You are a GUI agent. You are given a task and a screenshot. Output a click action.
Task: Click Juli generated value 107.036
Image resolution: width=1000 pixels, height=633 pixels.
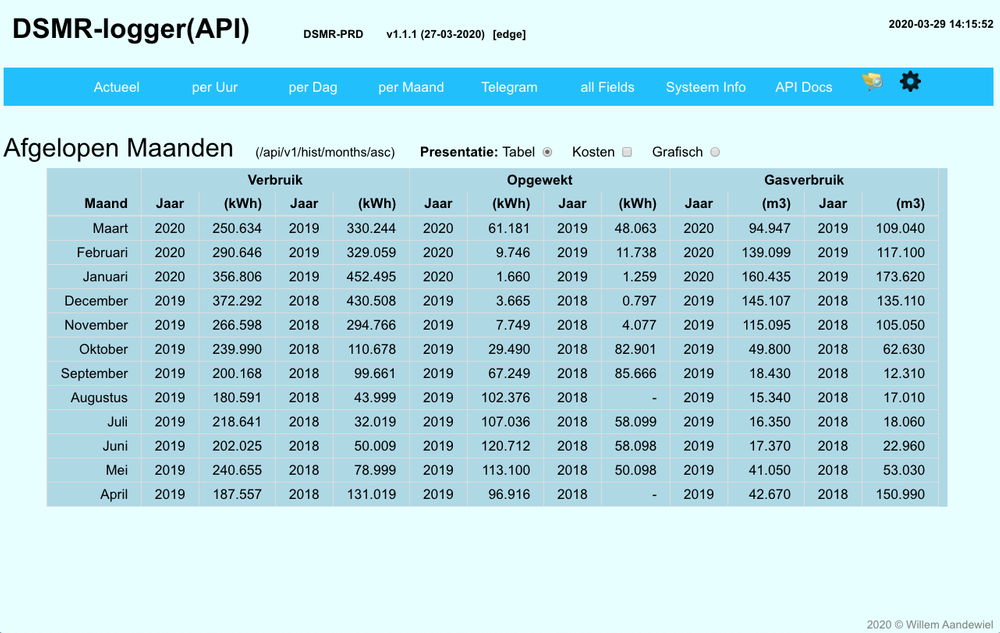506,422
